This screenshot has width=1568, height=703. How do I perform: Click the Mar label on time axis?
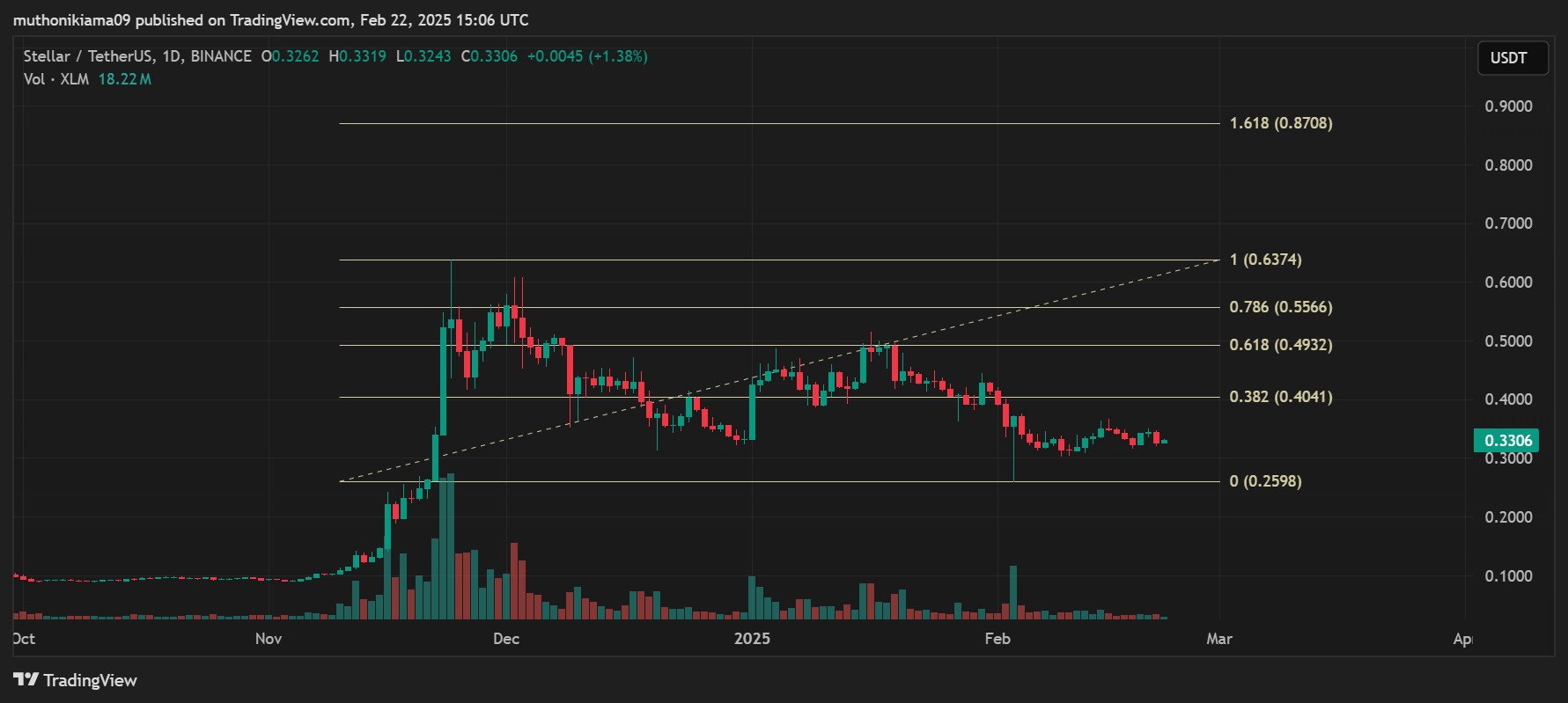coord(1219,639)
